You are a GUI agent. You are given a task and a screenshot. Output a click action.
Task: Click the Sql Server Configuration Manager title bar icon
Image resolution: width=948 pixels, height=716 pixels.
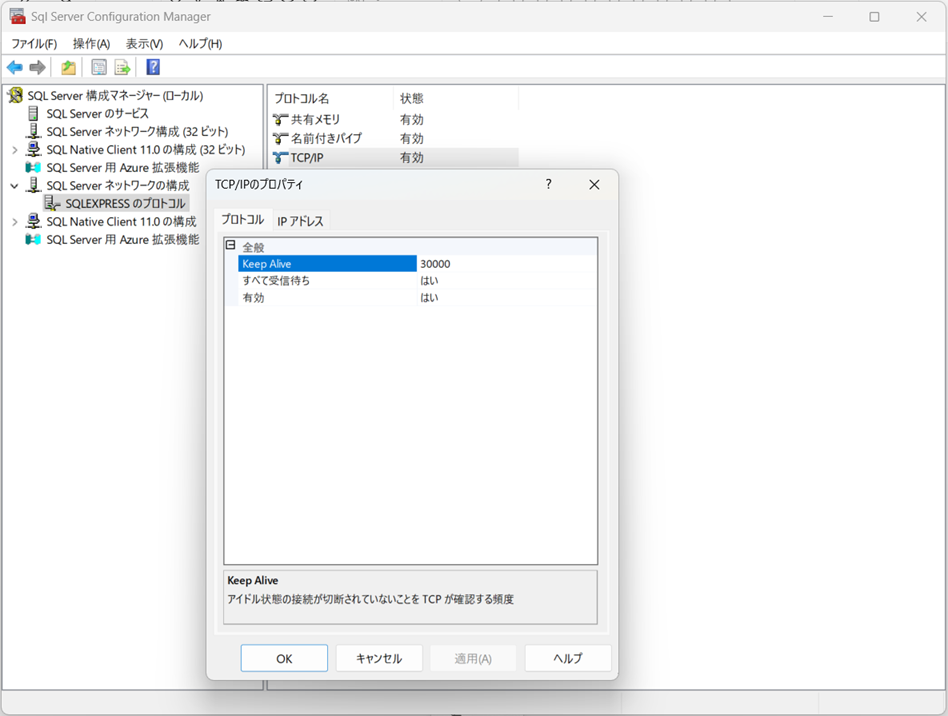pyautogui.click(x=17, y=16)
